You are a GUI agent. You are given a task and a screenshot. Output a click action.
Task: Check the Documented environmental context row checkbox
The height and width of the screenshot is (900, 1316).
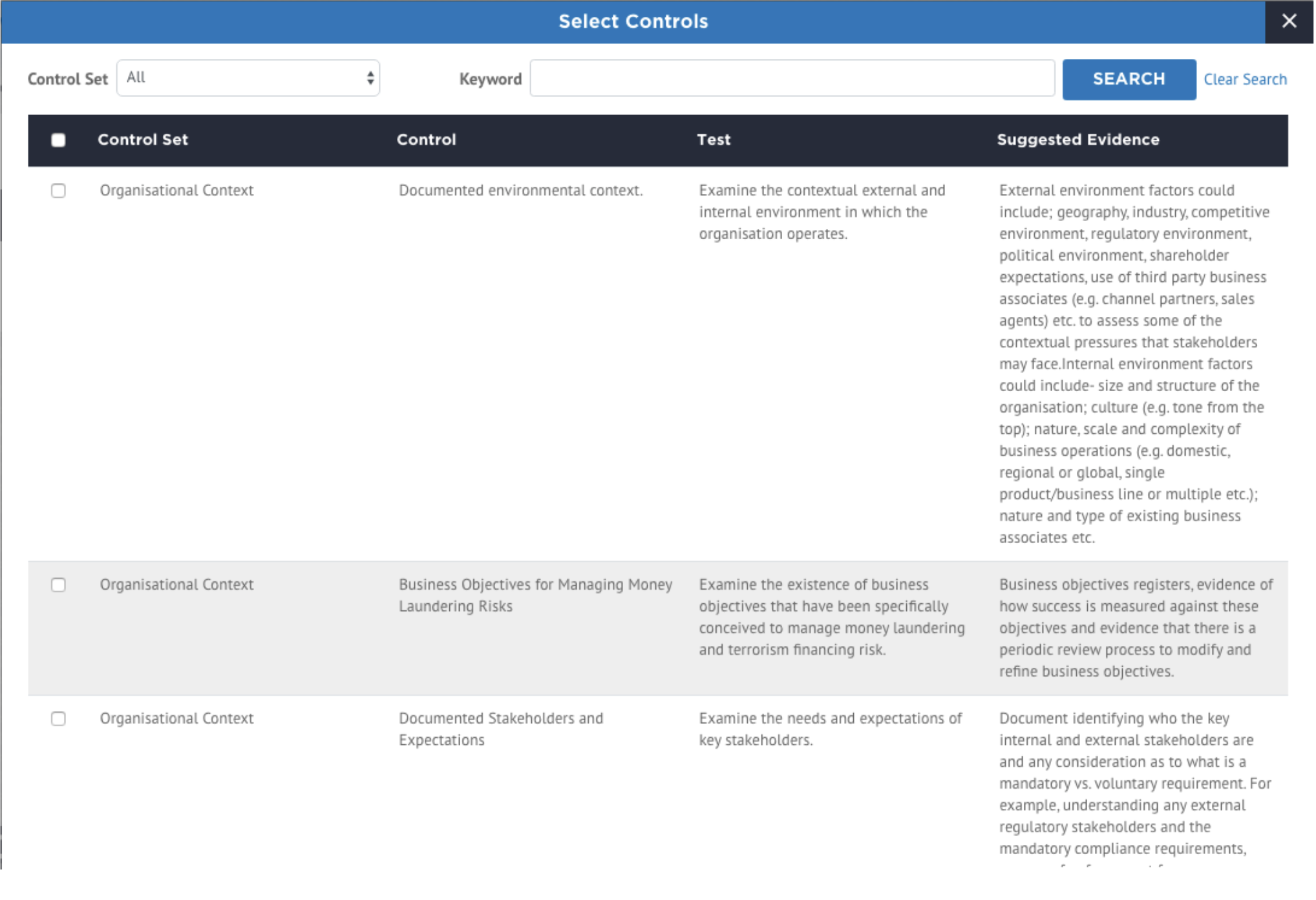click(x=58, y=191)
